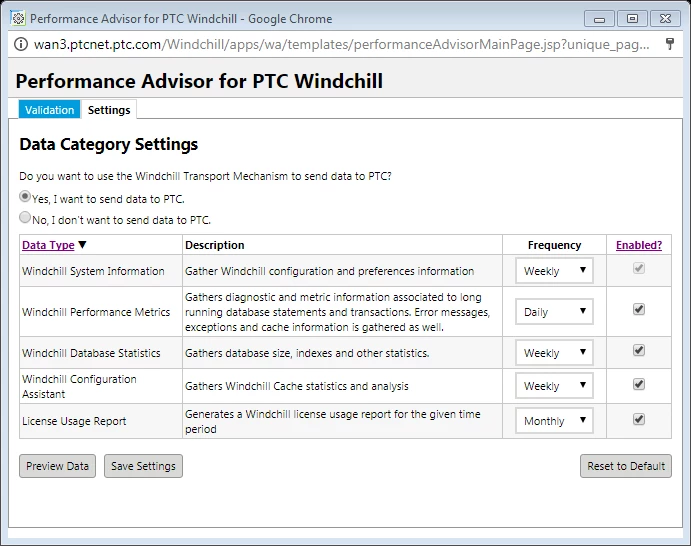691x546 pixels.
Task: Sort by the Data Type column link
Action: click(x=48, y=245)
